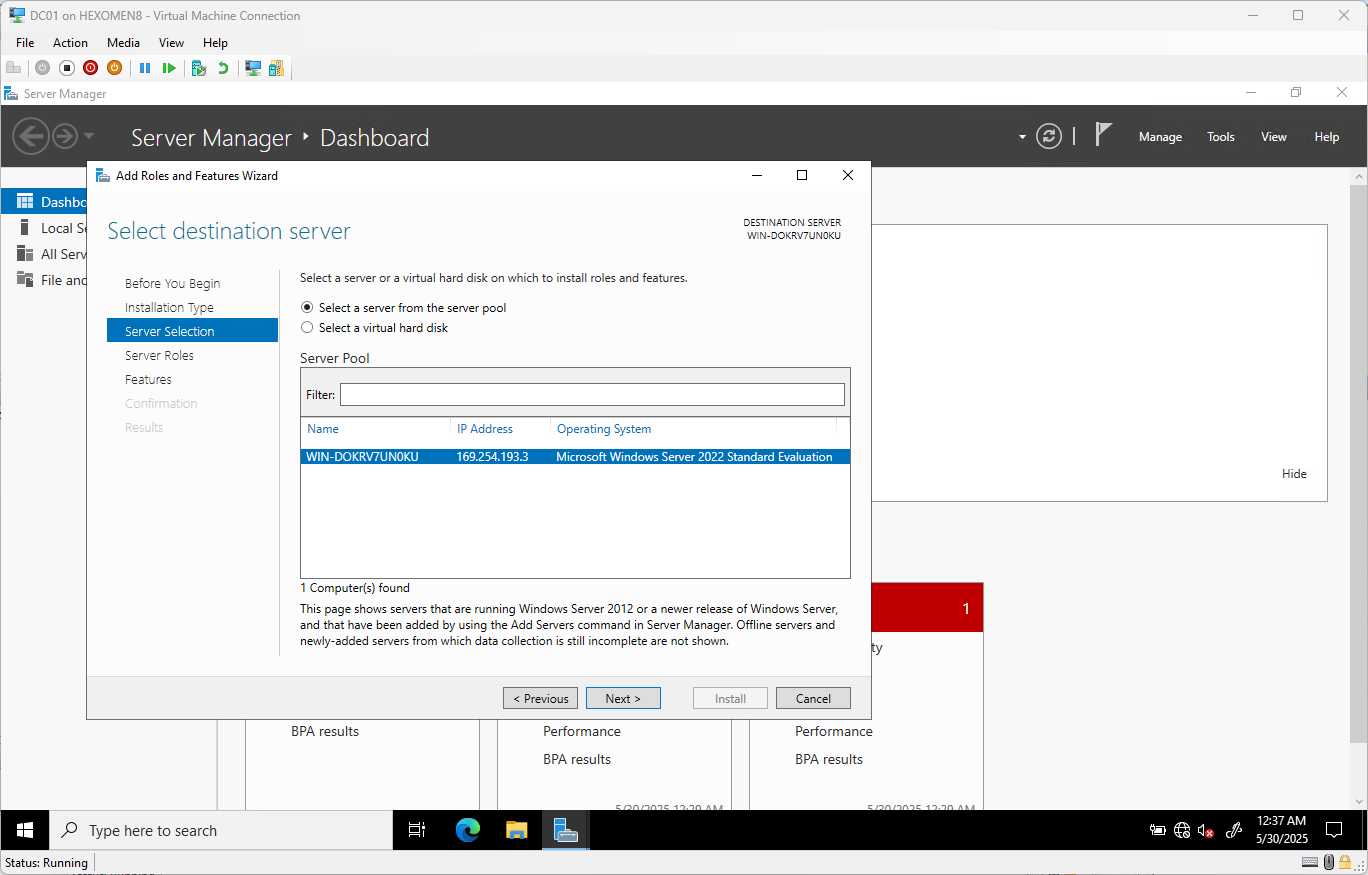Open the File menu of VM Connection

[x=25, y=43]
